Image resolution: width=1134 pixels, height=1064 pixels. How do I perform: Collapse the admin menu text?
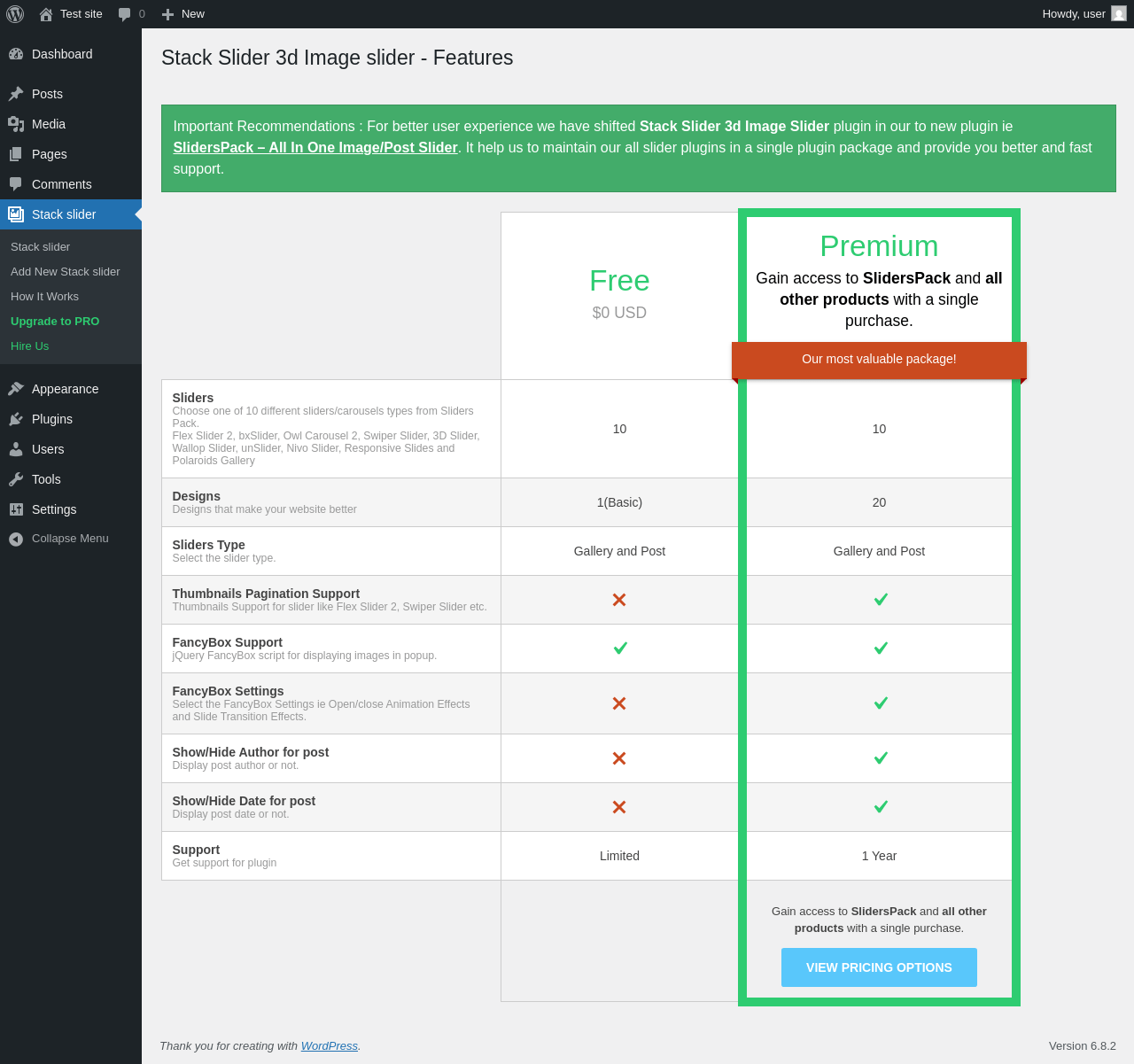click(x=70, y=539)
